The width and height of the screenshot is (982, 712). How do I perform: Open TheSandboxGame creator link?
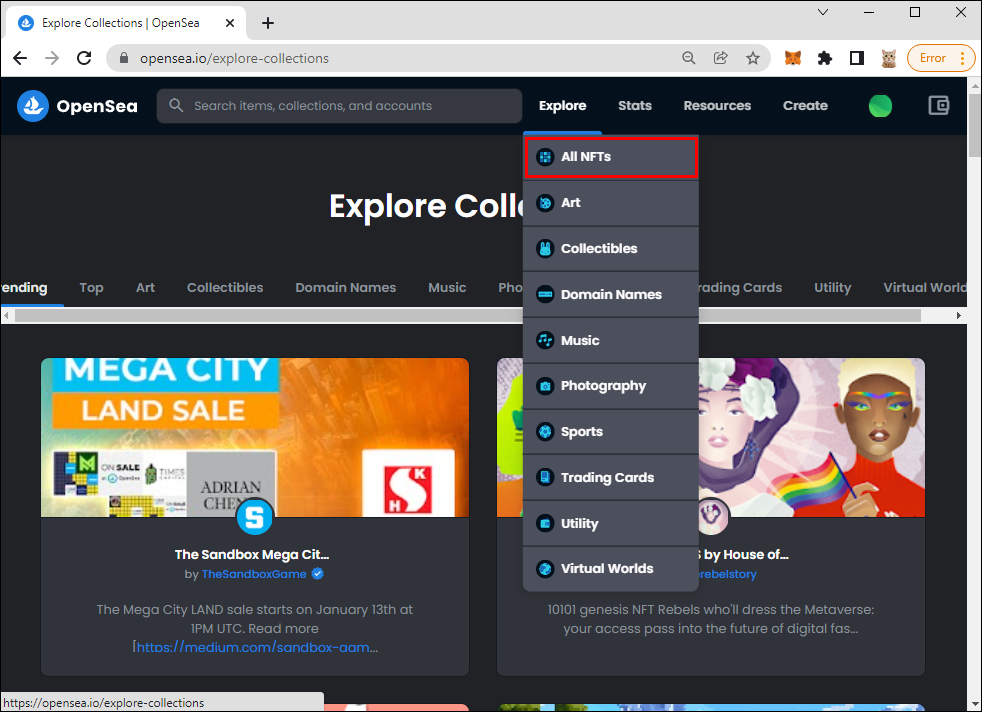click(254, 574)
